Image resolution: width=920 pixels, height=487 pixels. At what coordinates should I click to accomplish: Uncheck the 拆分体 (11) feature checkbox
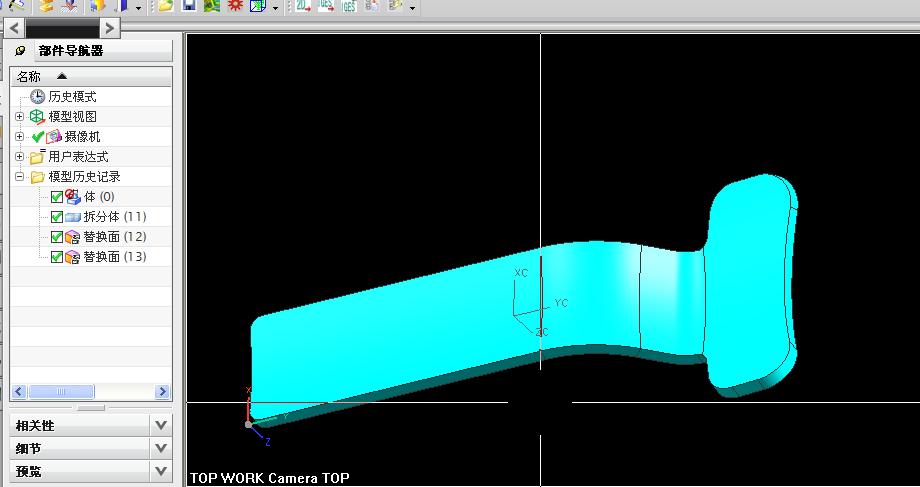tap(57, 217)
